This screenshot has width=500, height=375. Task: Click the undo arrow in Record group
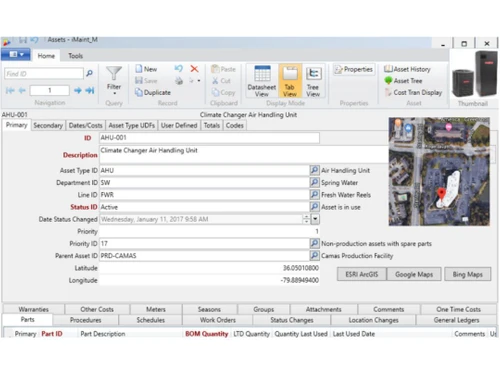[179, 69]
